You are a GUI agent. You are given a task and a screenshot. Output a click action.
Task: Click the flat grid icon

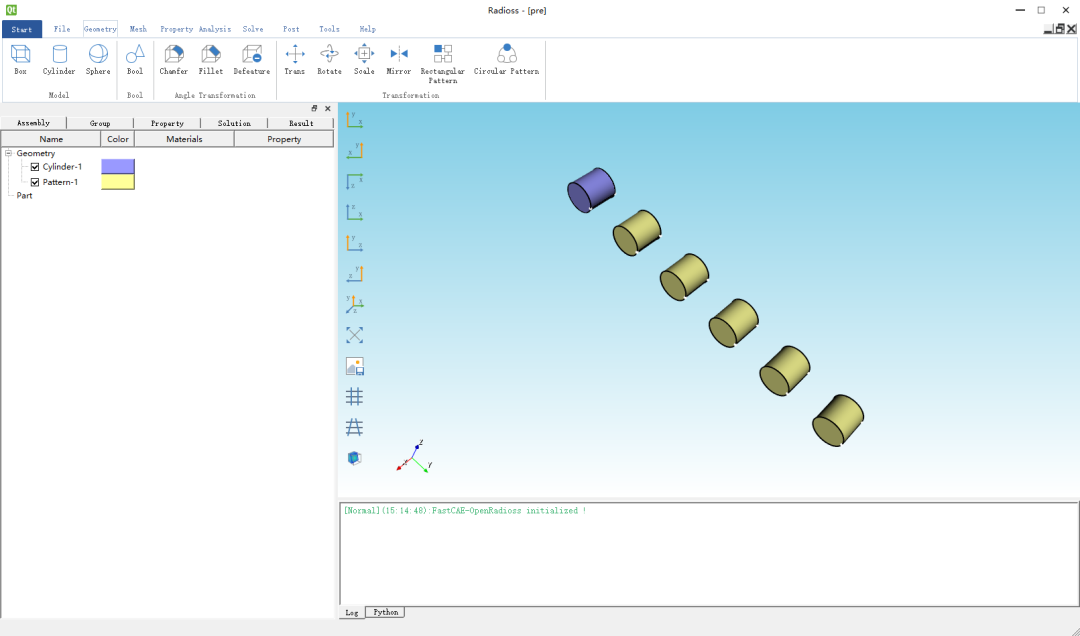pos(354,396)
